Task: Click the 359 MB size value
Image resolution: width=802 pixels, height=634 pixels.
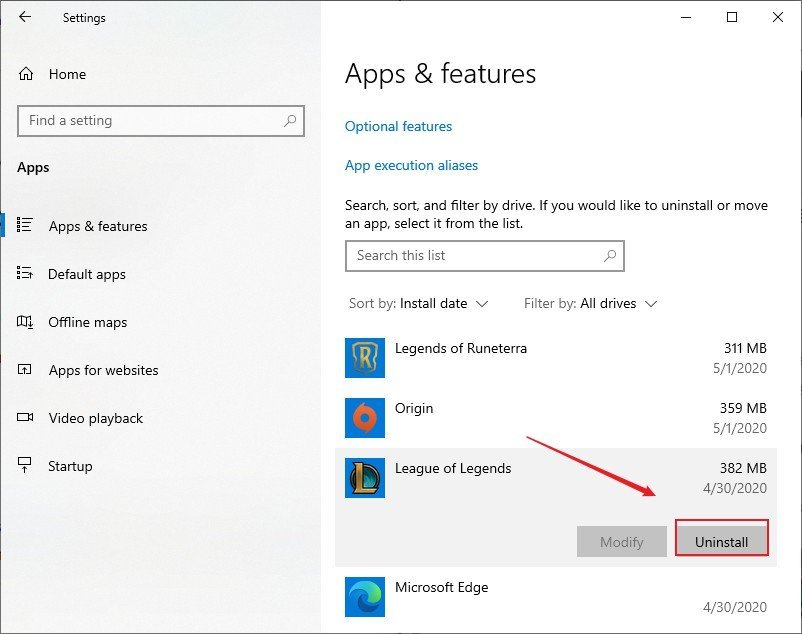Action: tap(743, 408)
